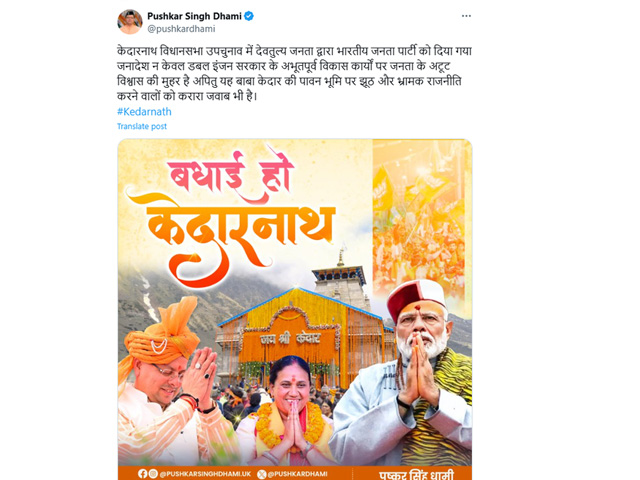Click the "जय श्री केदार" temple sign
The height and width of the screenshot is (480, 640).
coord(290,339)
